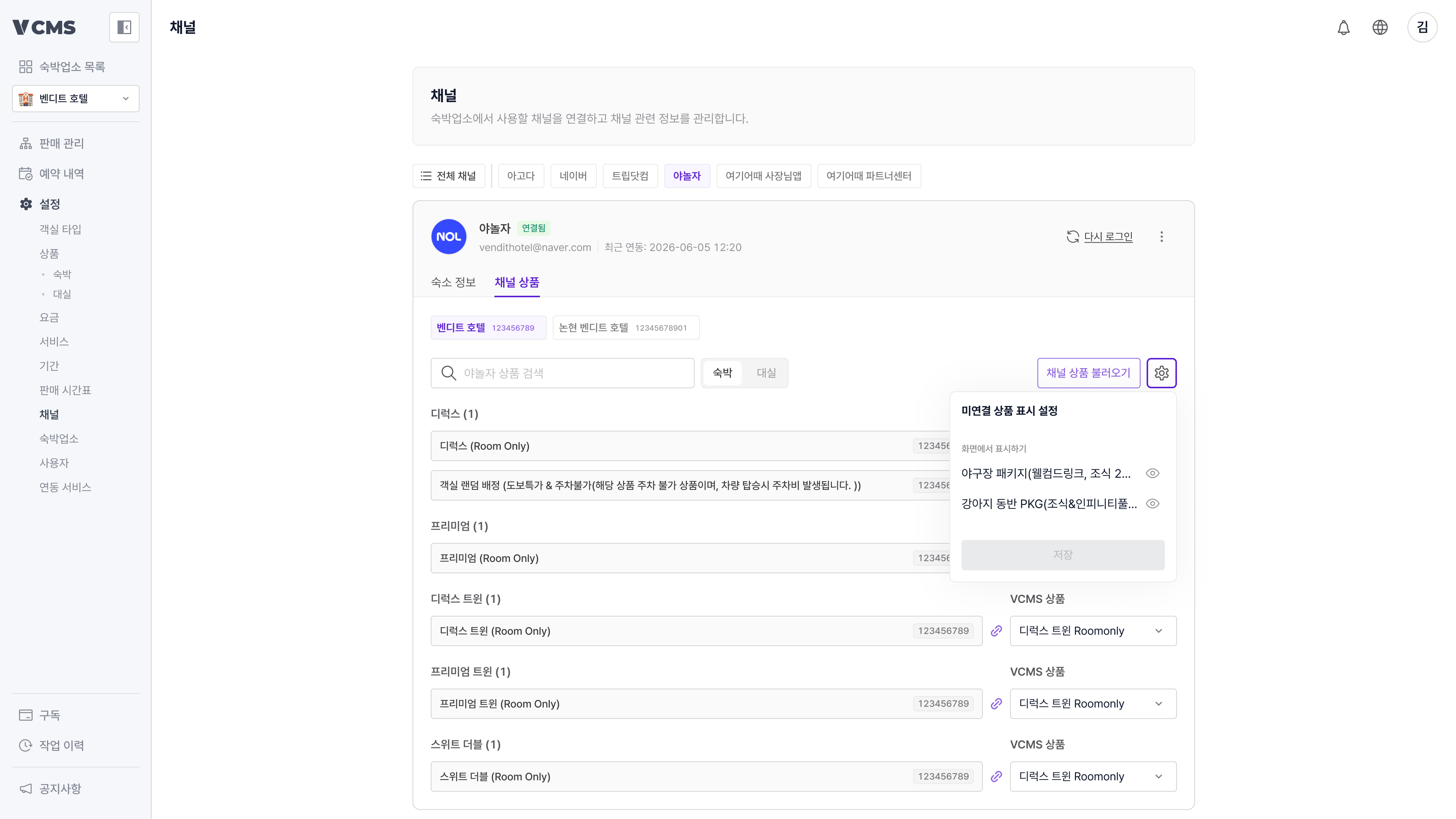Click the VCMS logo
1456x819 pixels.
point(44,27)
